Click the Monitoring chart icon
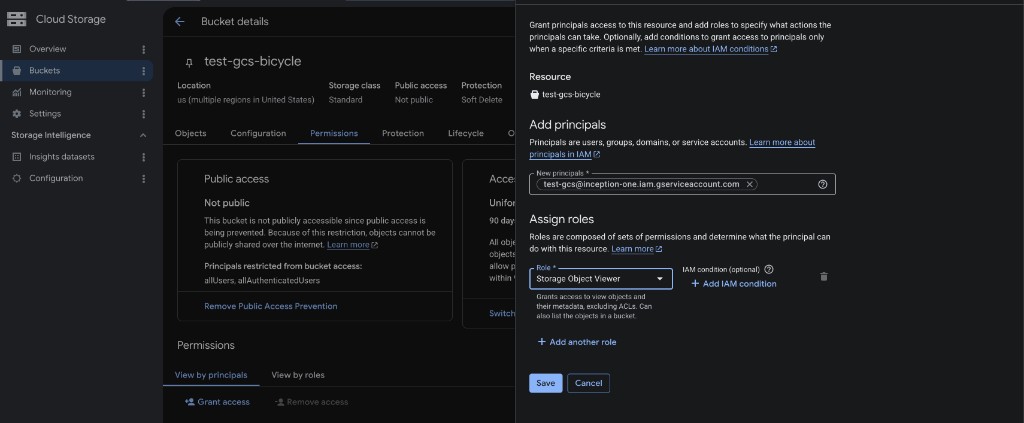1024x423 pixels. [x=17, y=92]
